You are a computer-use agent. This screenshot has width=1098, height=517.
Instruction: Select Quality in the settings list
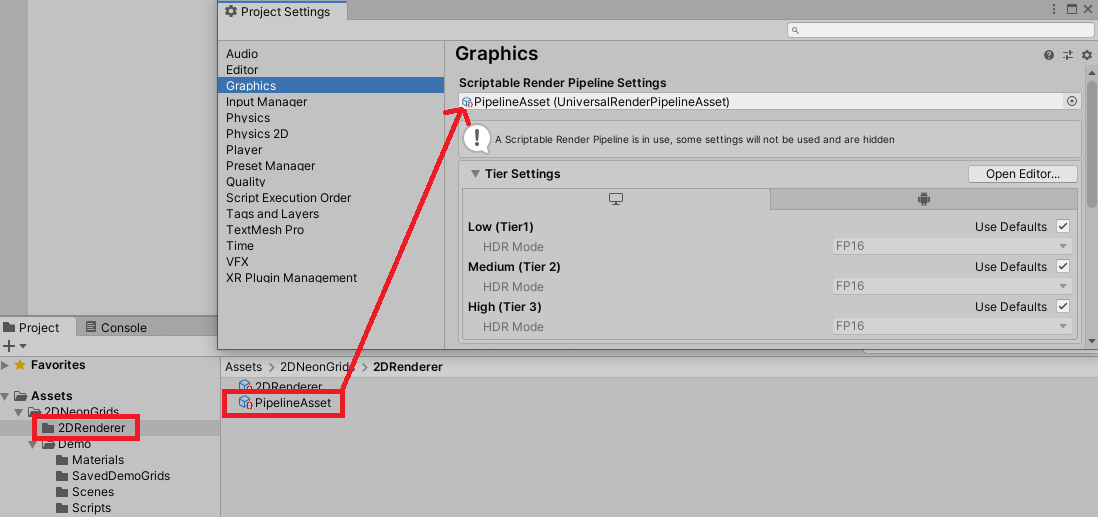(246, 182)
